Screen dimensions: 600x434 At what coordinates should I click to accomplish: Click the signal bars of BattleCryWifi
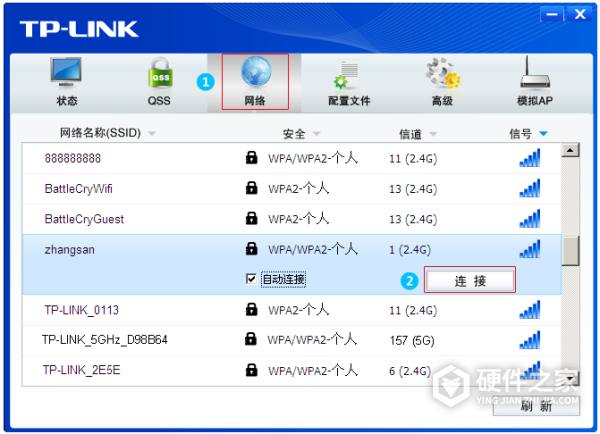click(530, 188)
